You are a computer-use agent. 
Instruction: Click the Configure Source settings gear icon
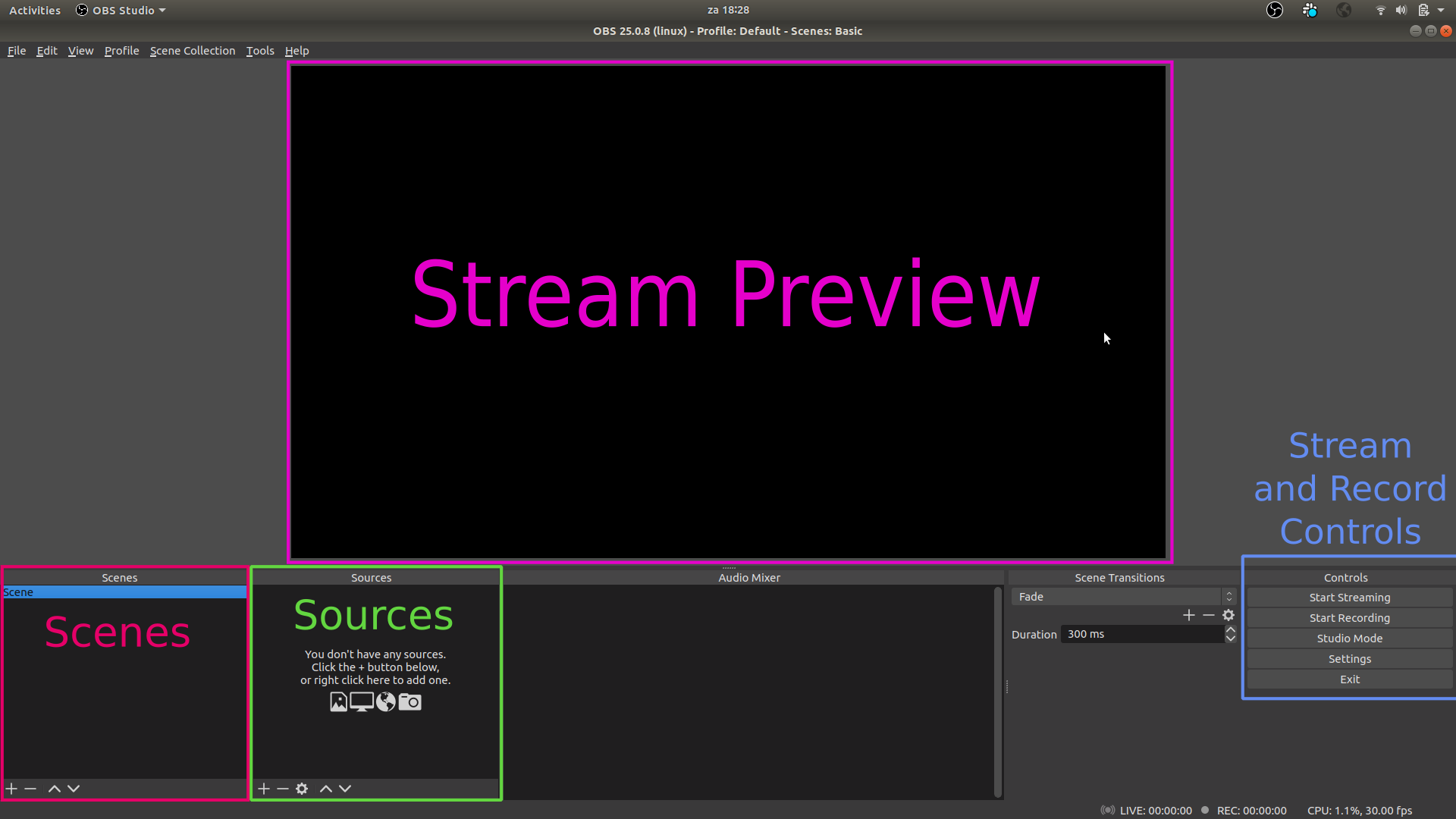tap(302, 788)
